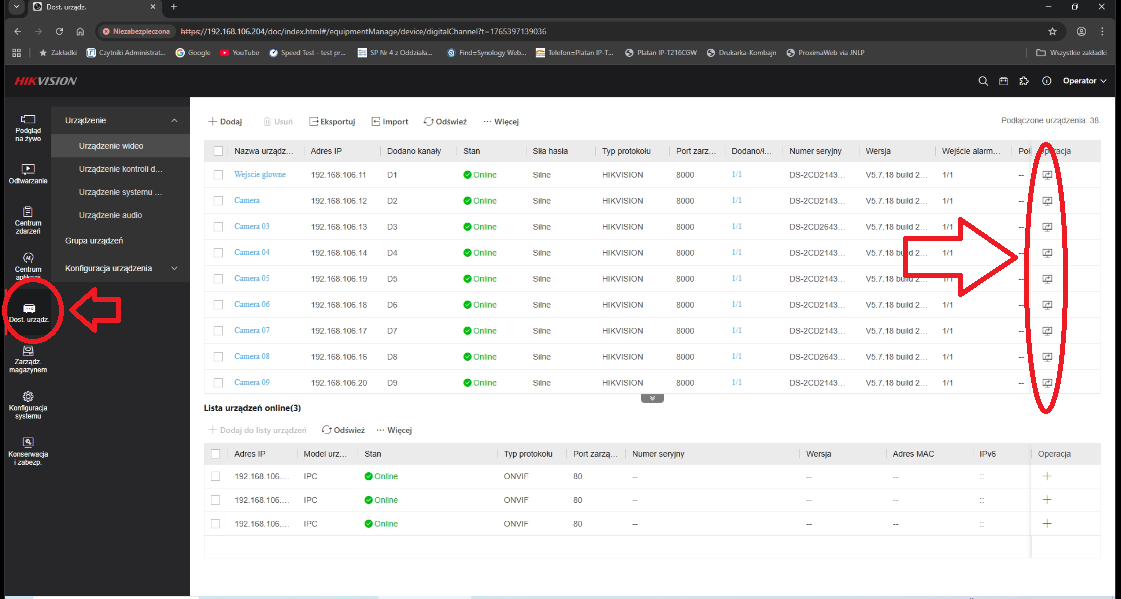Image resolution: width=1121 pixels, height=599 pixels.
Task: Click the info icon beside Operator
Action: [1046, 81]
